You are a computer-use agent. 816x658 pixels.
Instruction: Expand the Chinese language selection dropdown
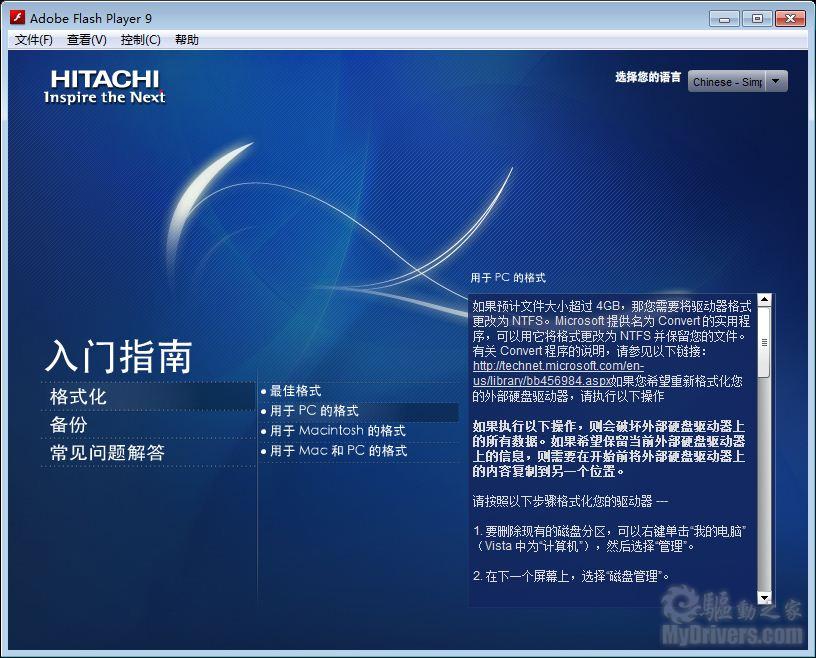pos(776,82)
